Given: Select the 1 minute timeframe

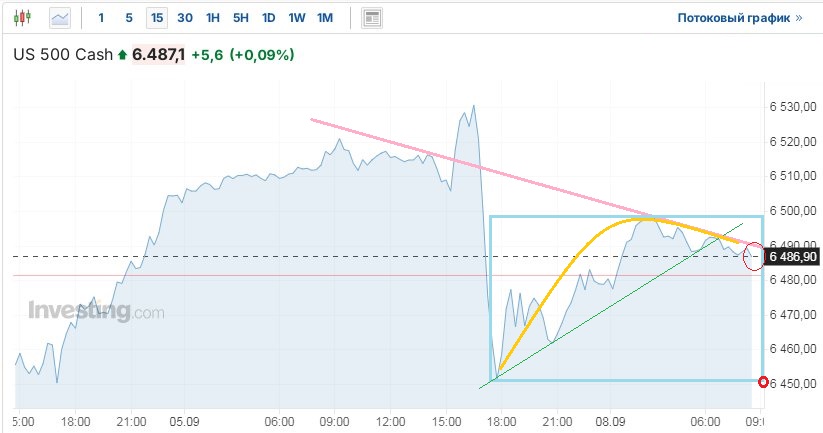Looking at the screenshot, I should (101, 18).
